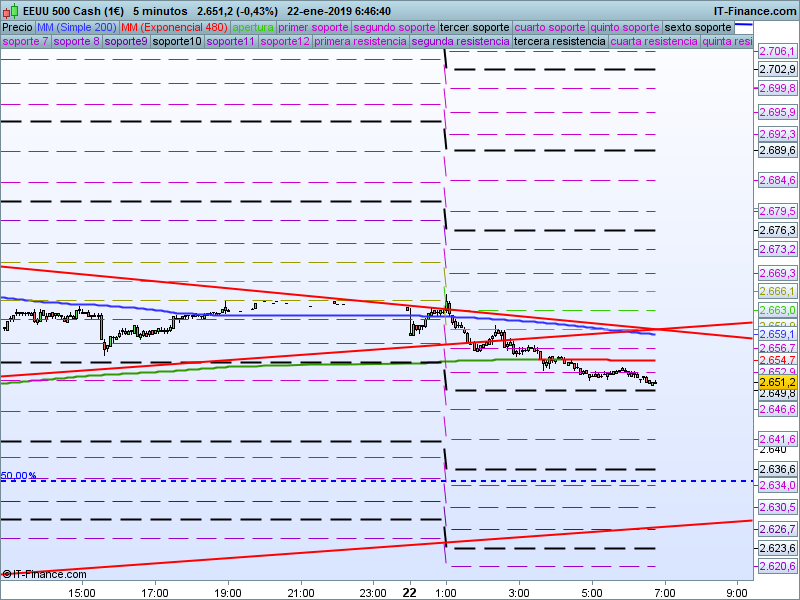The width and height of the screenshot is (800, 600).
Task: Select the tercer soporte legend entry
Action: 475,27
